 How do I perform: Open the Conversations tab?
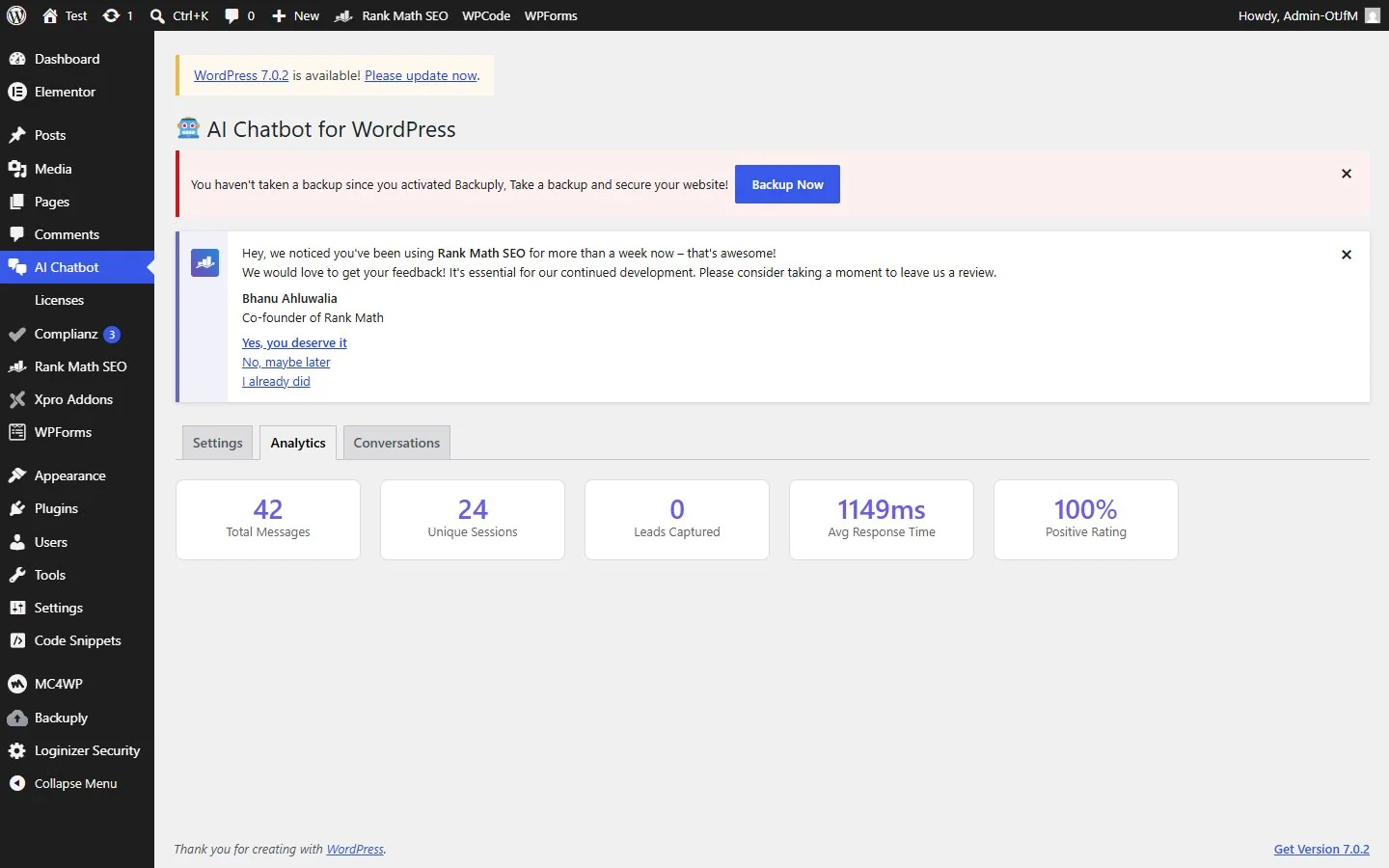point(396,443)
